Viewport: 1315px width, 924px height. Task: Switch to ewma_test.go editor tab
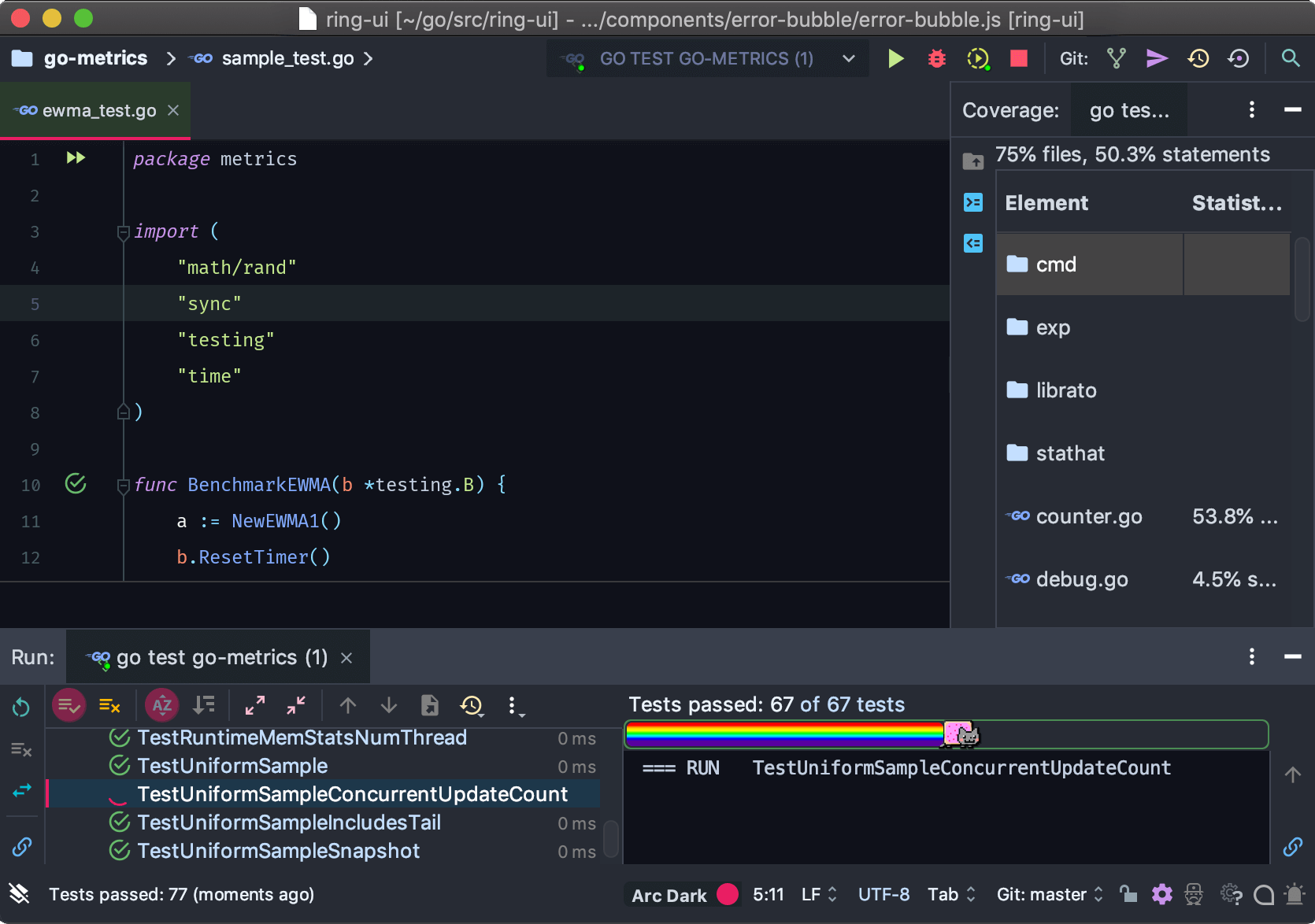[x=98, y=111]
